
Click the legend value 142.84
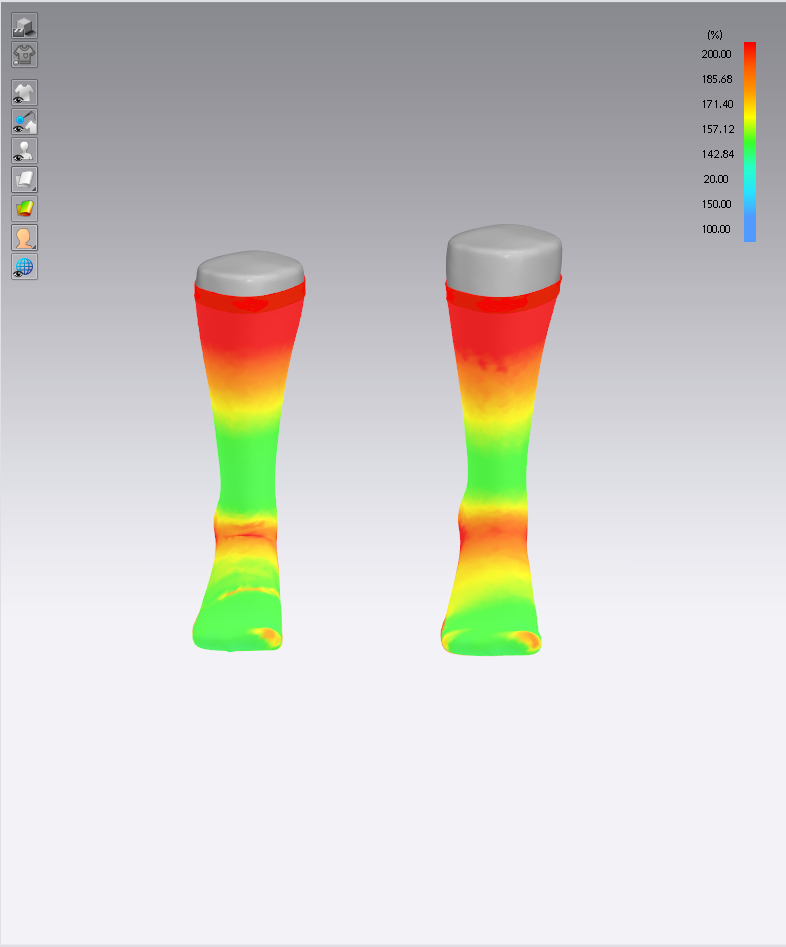point(718,154)
